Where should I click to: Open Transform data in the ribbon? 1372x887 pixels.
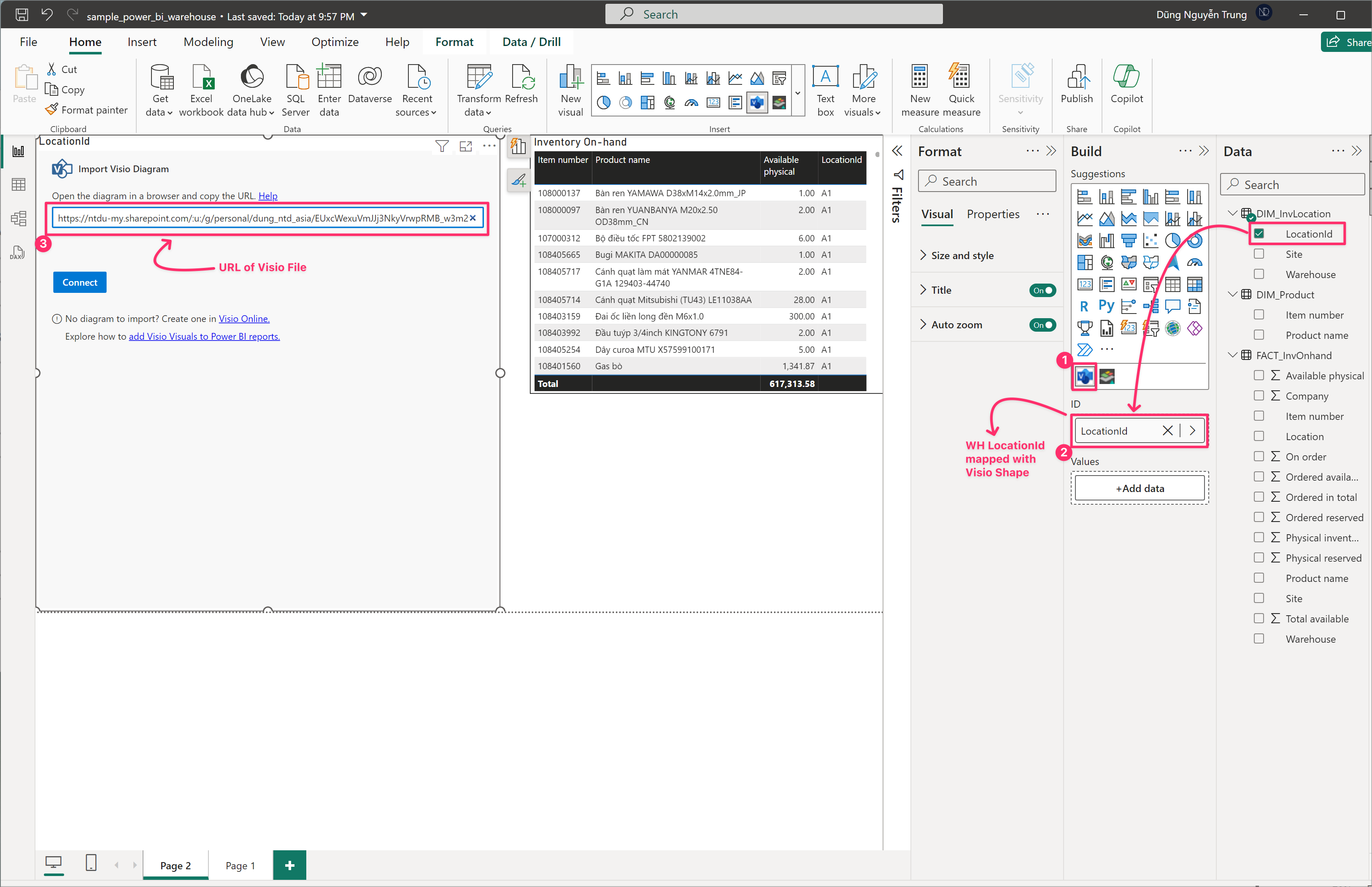coord(478,89)
